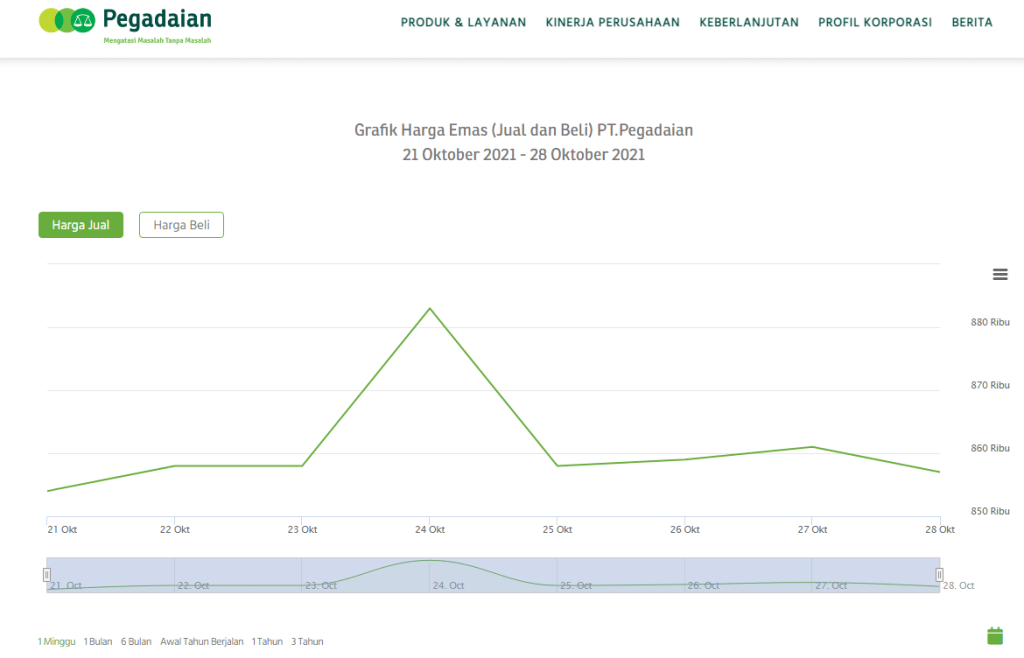The height and width of the screenshot is (658, 1024).
Task: Open the Profil Korporasi menu
Action: (x=875, y=22)
